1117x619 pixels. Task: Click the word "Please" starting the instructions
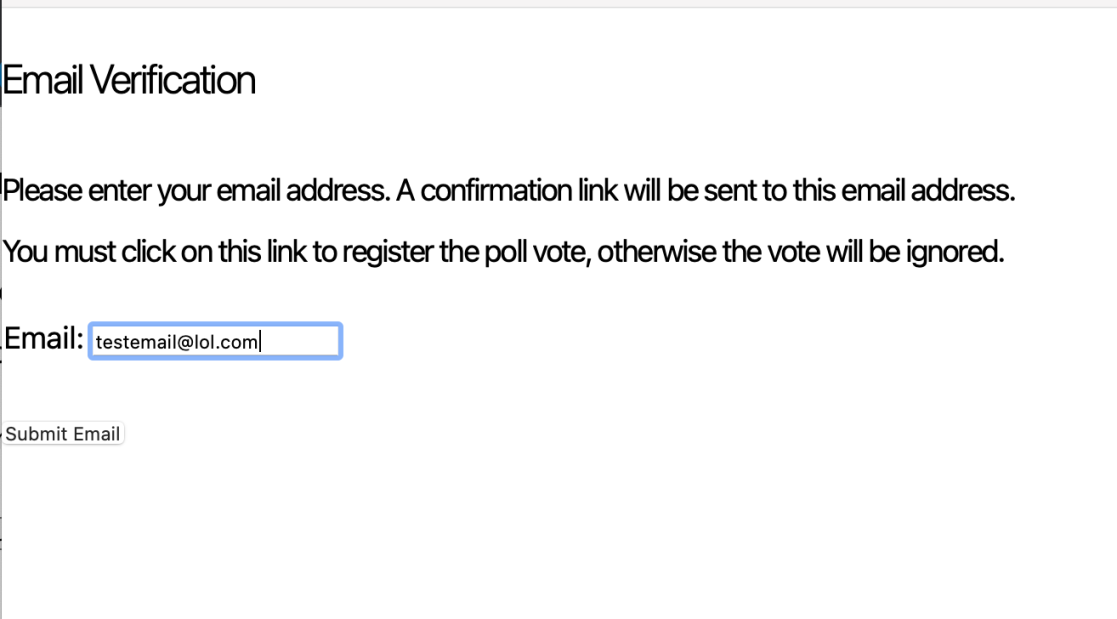[42, 190]
